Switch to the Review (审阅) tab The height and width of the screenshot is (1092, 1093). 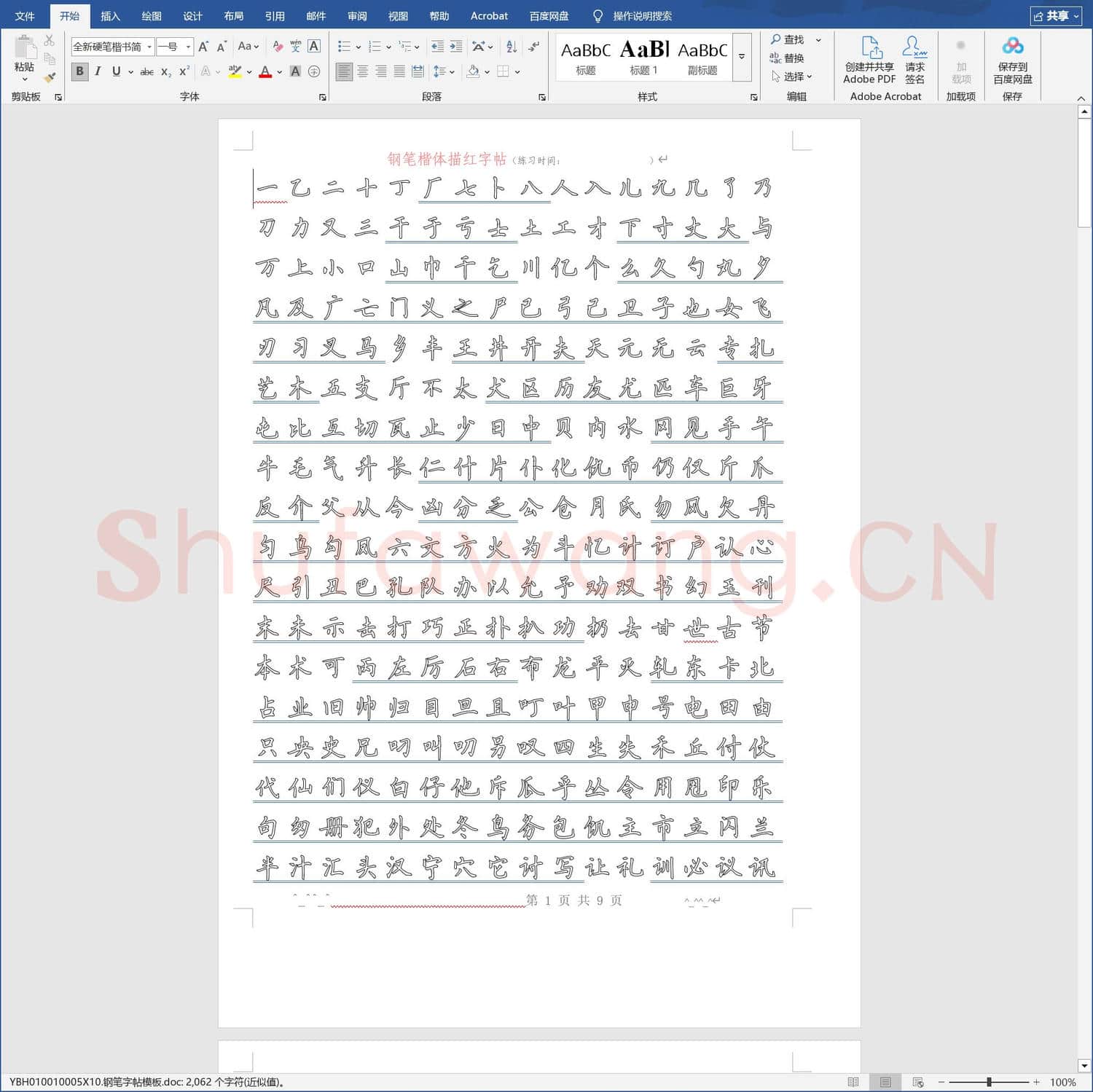(x=357, y=16)
